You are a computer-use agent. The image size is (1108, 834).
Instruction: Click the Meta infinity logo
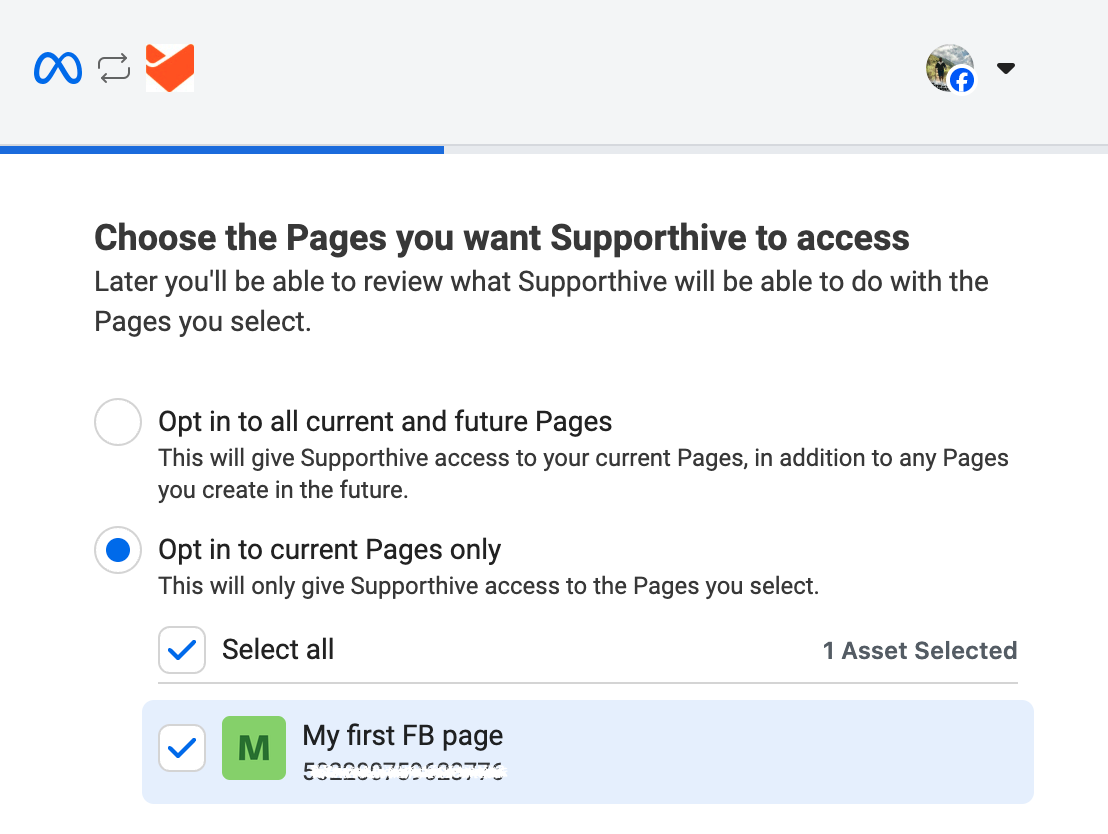[58, 69]
